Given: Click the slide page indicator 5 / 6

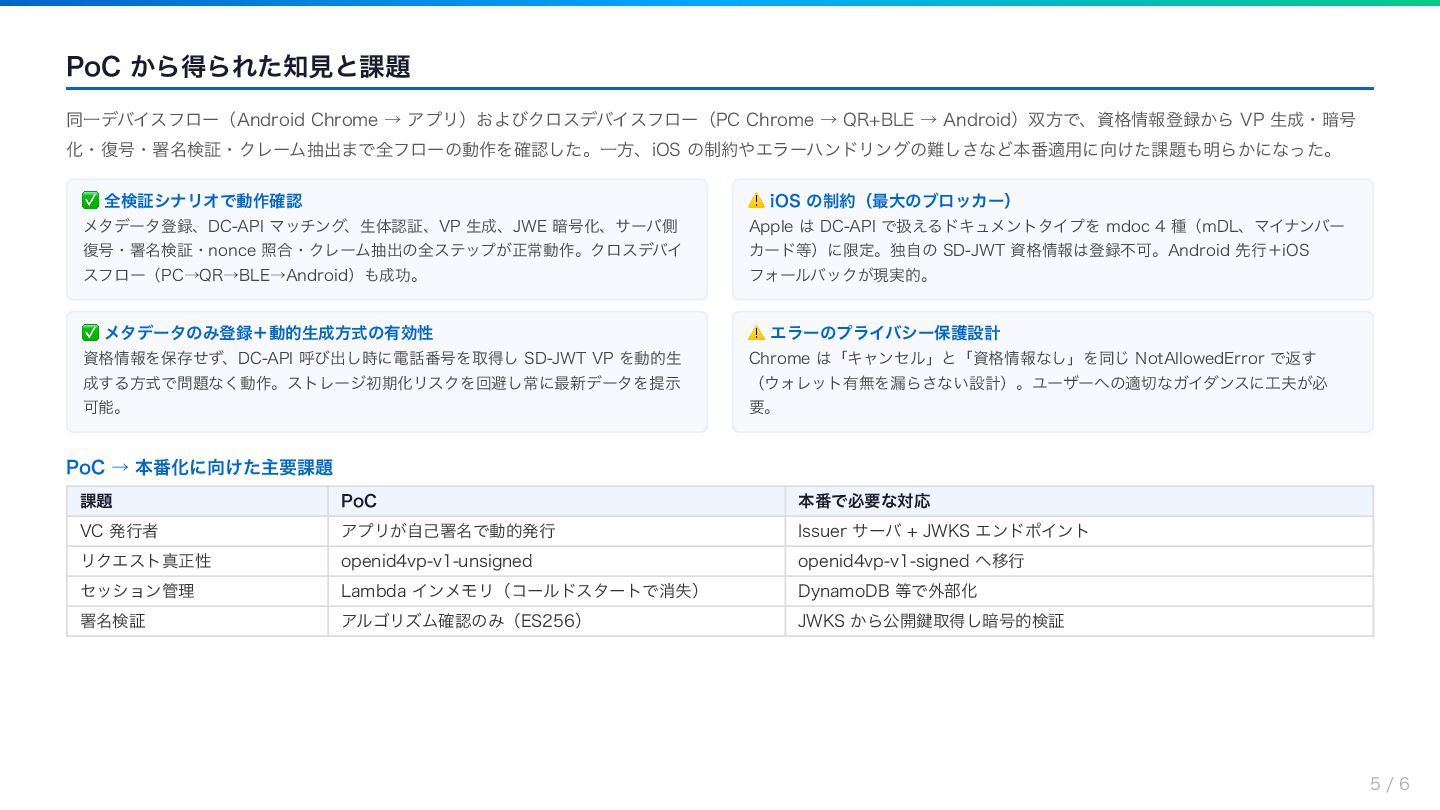Looking at the screenshot, I should click(x=1390, y=784).
